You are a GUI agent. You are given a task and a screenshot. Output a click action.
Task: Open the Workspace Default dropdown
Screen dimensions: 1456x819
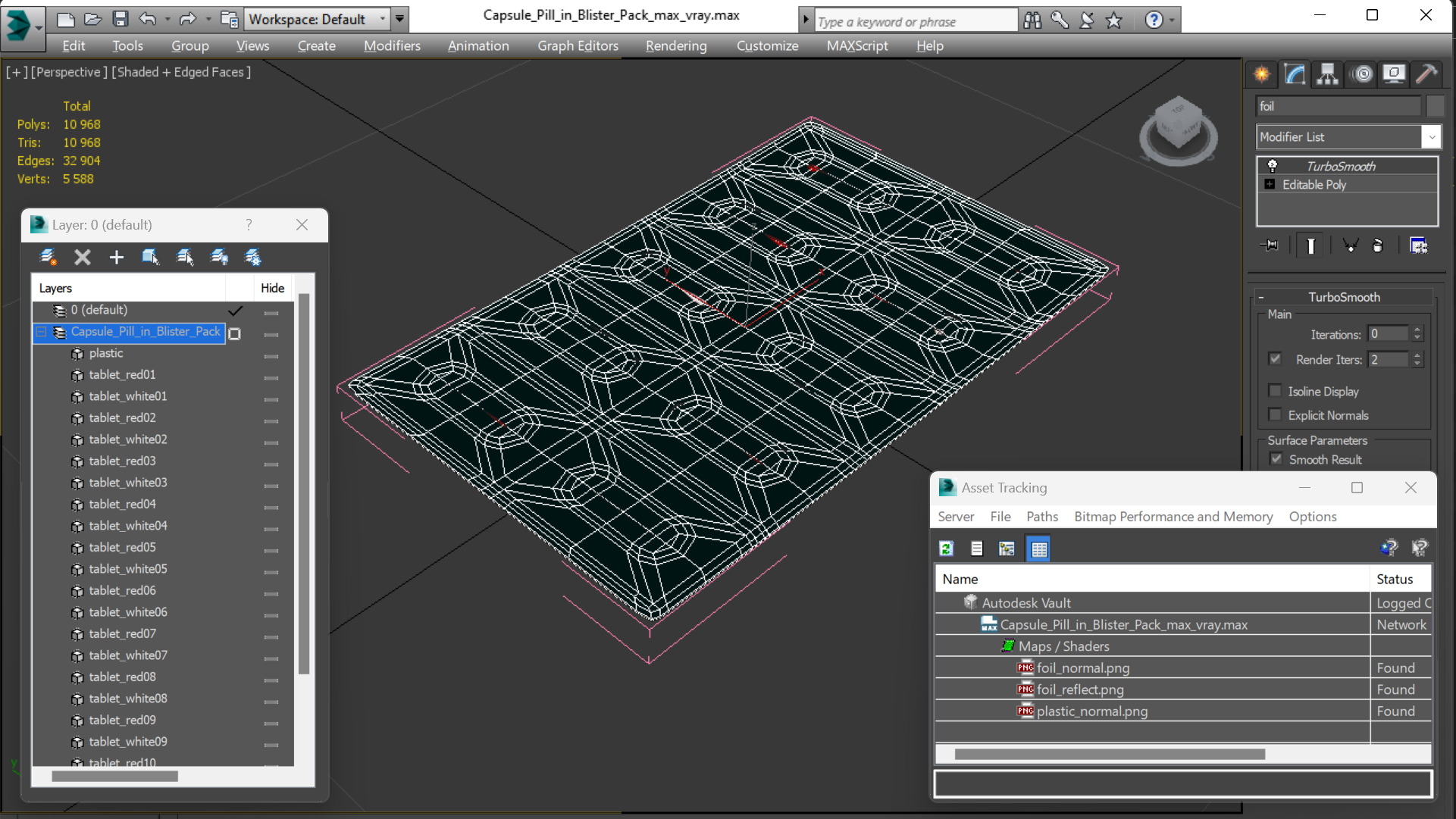(317, 19)
